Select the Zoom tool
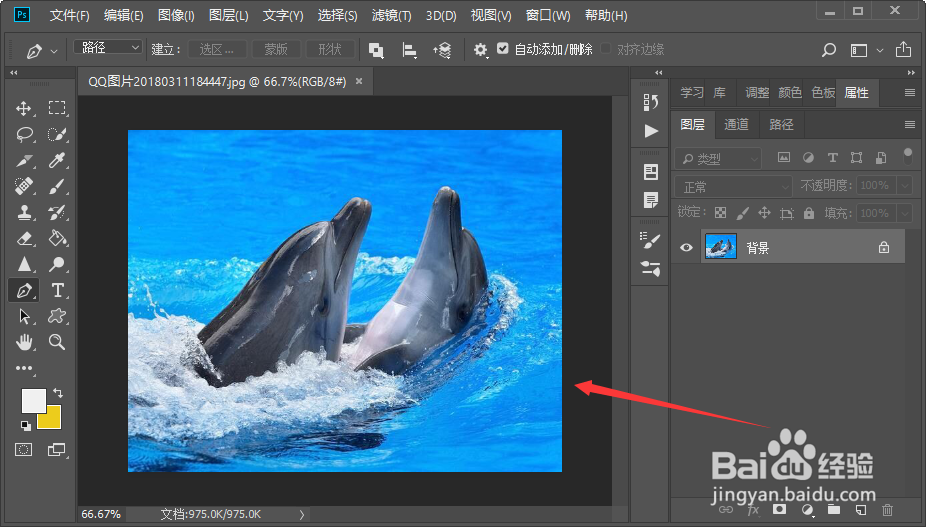 coord(57,342)
